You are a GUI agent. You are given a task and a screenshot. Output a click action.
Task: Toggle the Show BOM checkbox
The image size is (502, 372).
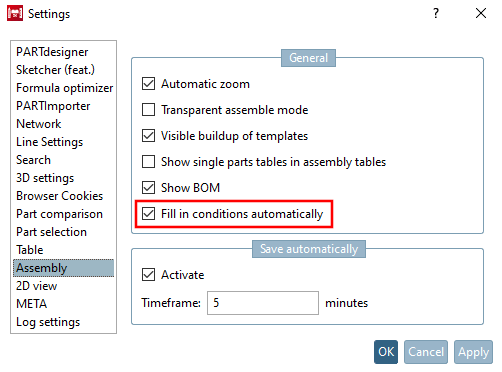(x=148, y=188)
